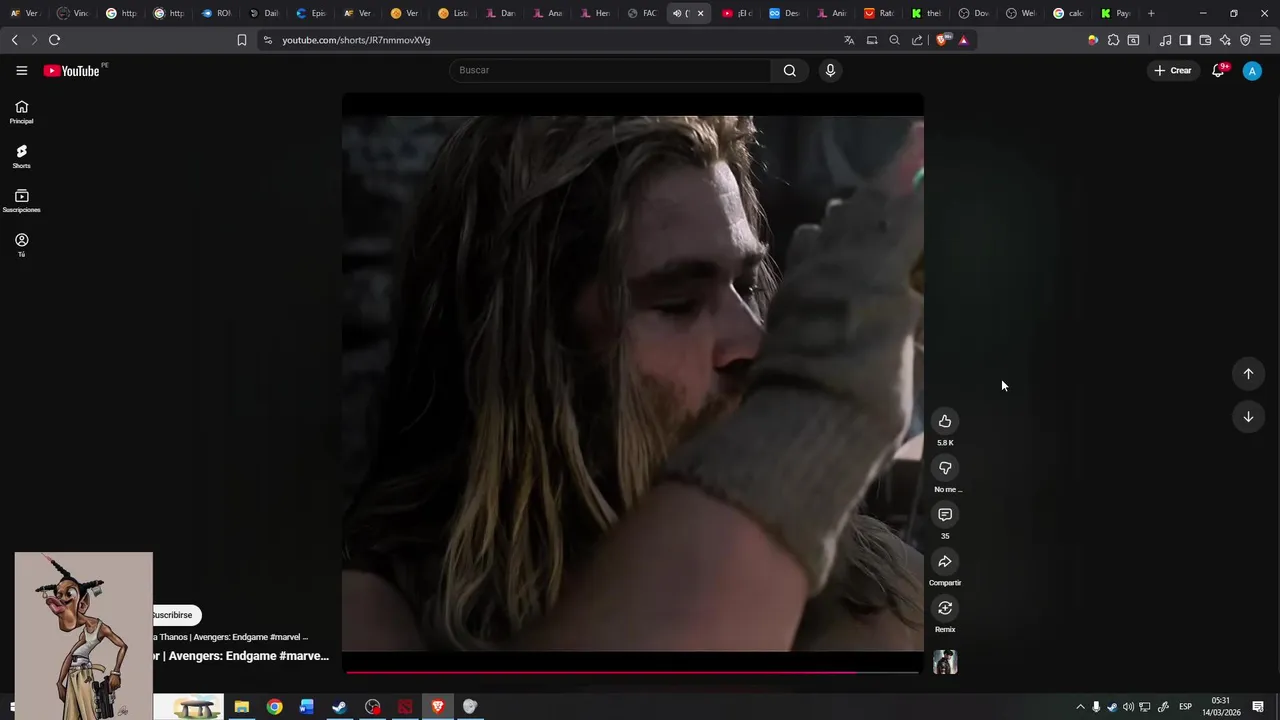Screen dimensions: 1280x720
Task: Open Brave Shields lion icon
Action: [941, 40]
